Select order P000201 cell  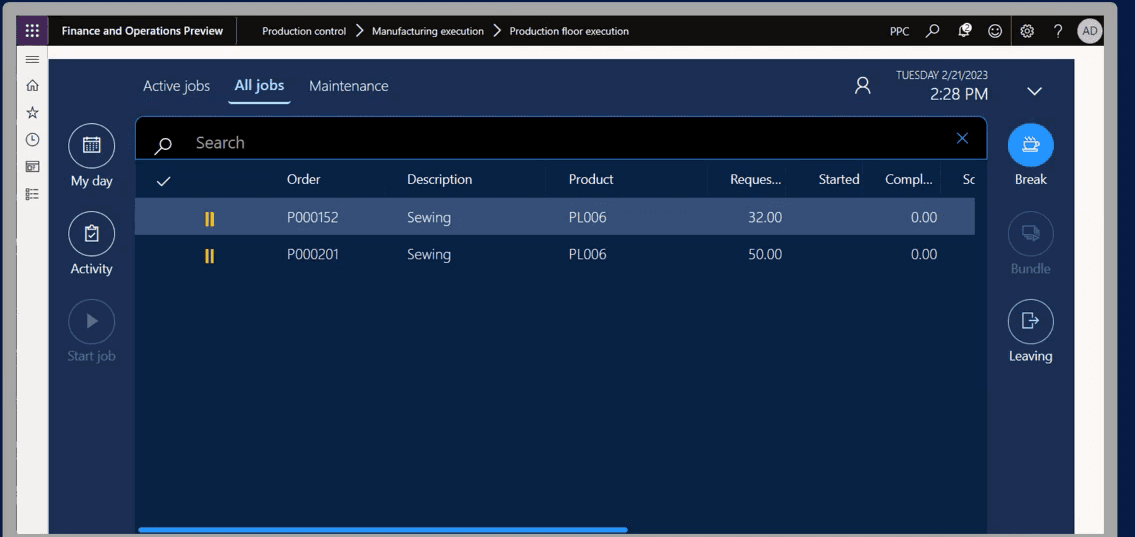pos(313,255)
